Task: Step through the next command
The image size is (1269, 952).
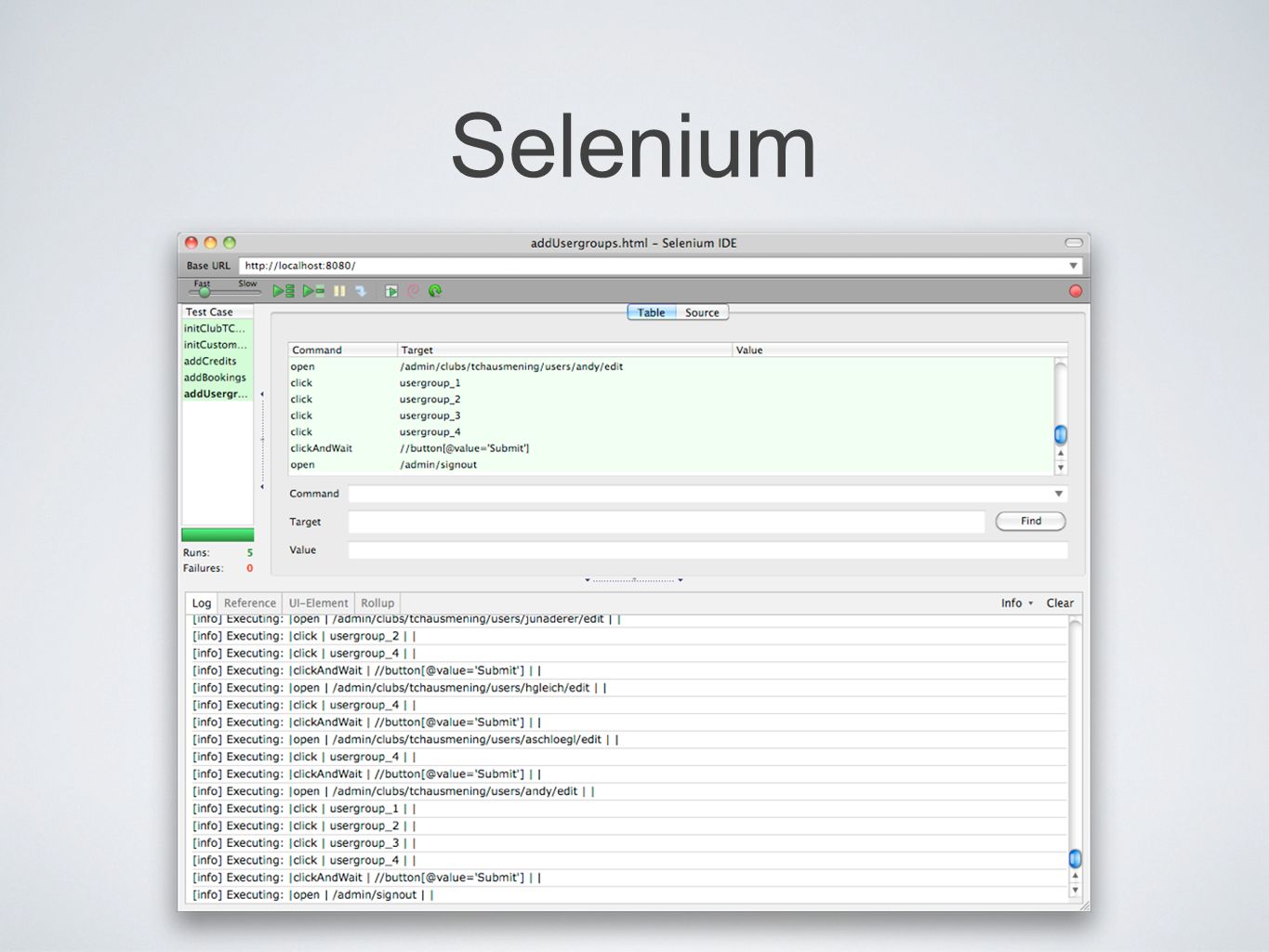Action: [361, 291]
